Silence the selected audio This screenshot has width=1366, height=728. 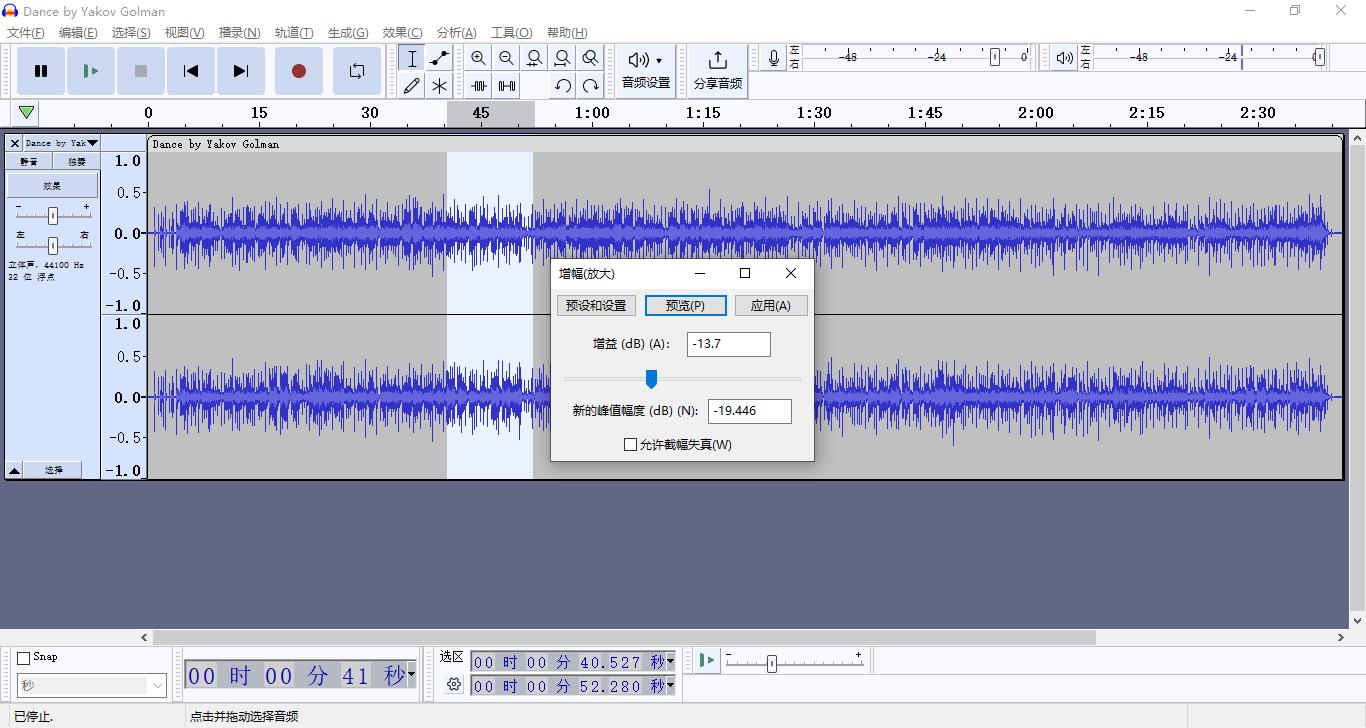506,85
